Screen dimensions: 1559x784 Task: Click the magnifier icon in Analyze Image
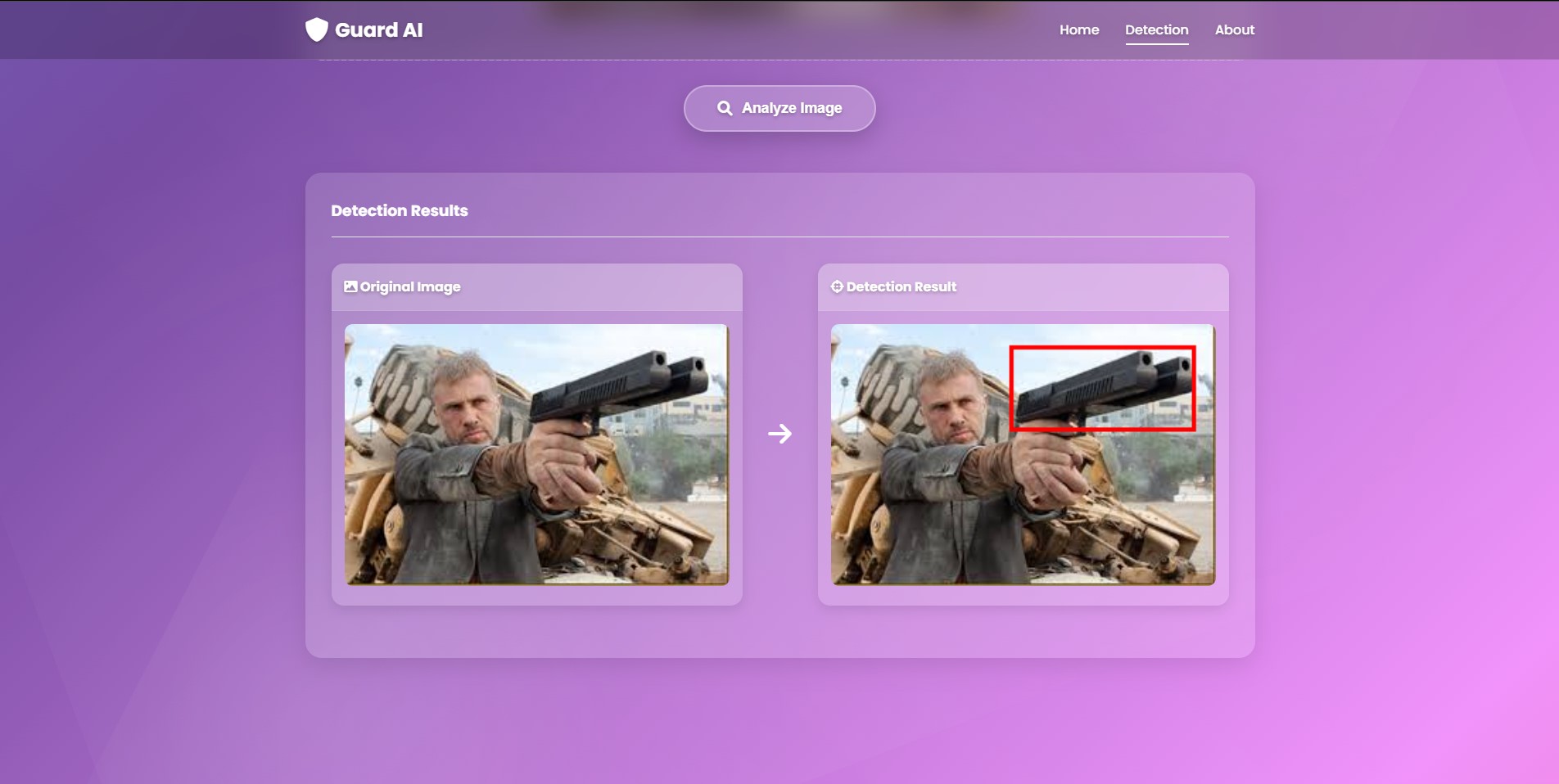725,108
